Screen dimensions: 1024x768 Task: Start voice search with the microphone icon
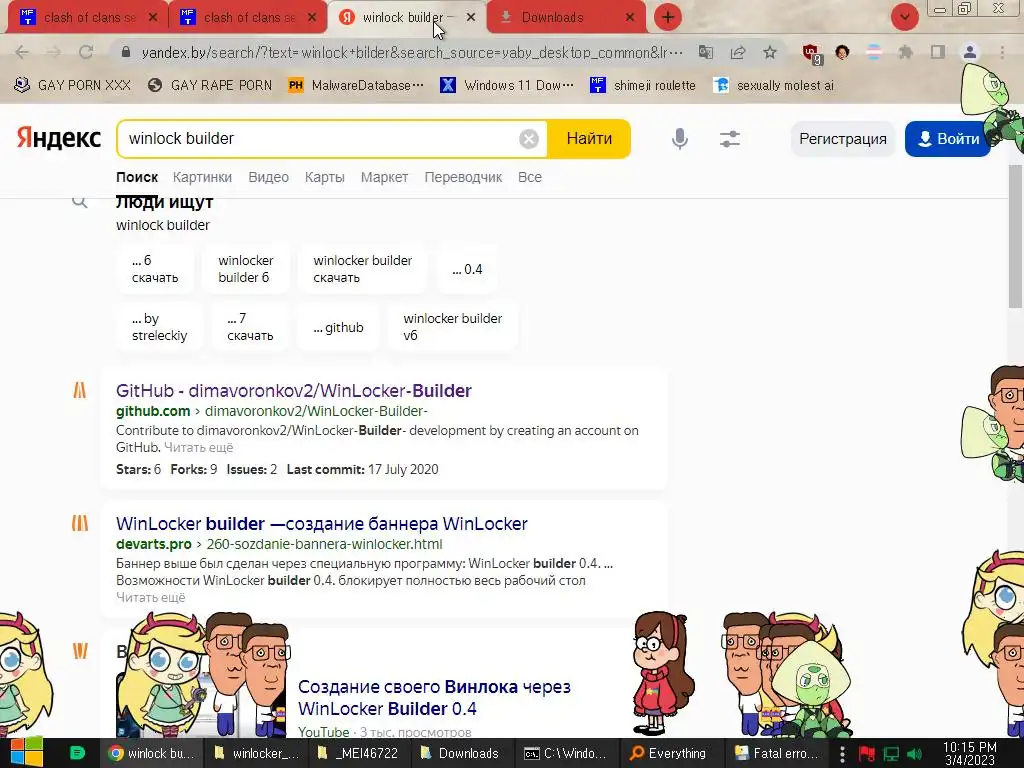[680, 138]
